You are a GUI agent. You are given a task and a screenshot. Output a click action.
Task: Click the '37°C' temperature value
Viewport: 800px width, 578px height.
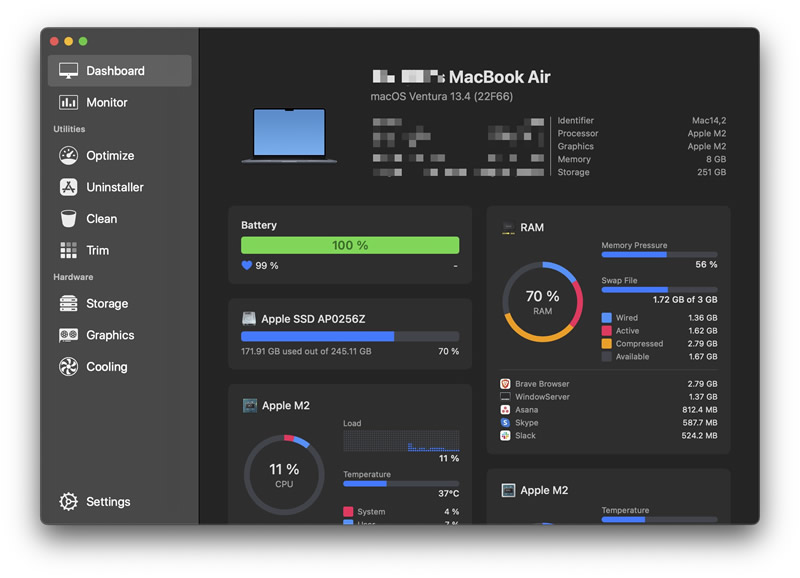[x=448, y=493]
